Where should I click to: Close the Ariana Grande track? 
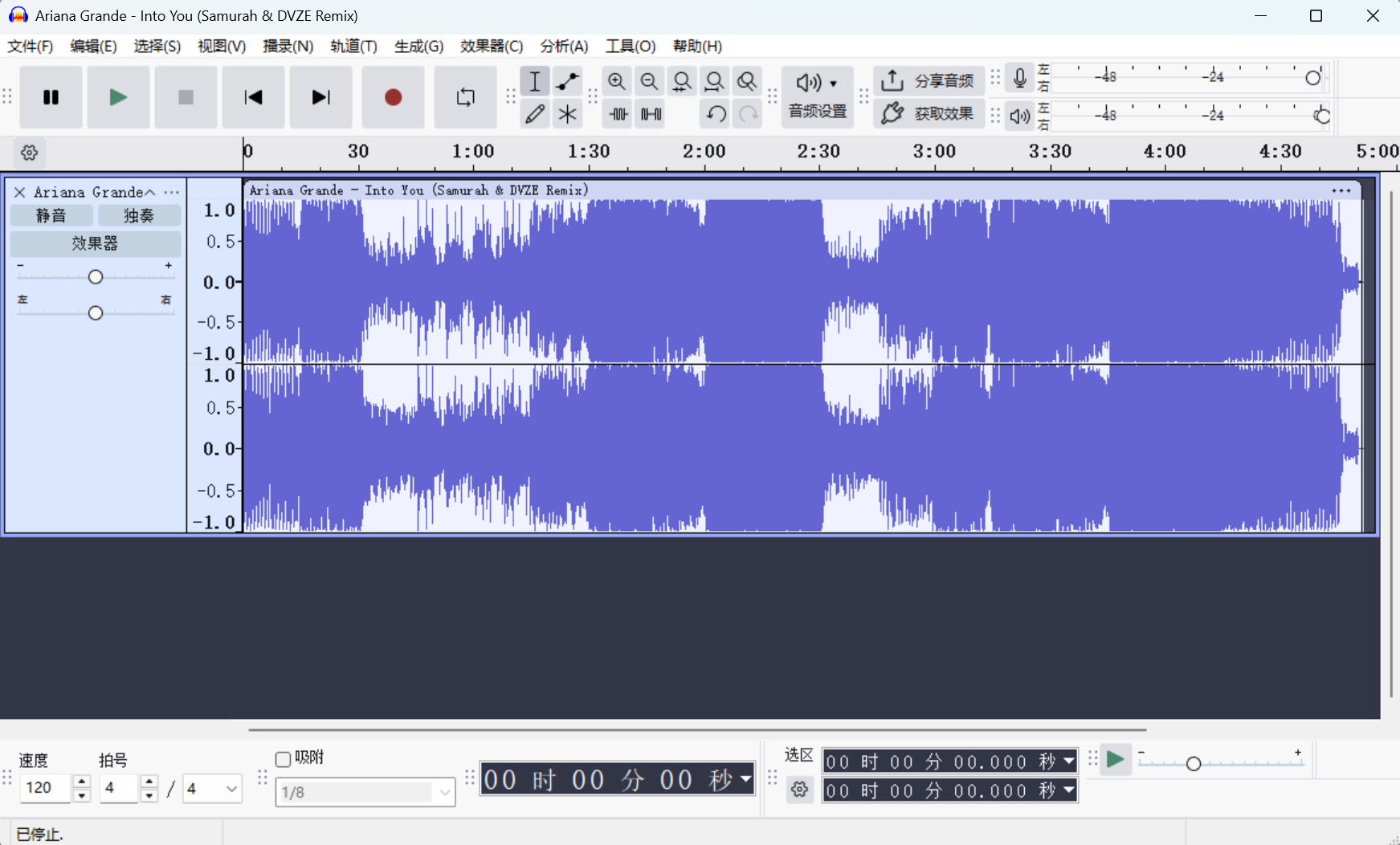[x=20, y=192]
